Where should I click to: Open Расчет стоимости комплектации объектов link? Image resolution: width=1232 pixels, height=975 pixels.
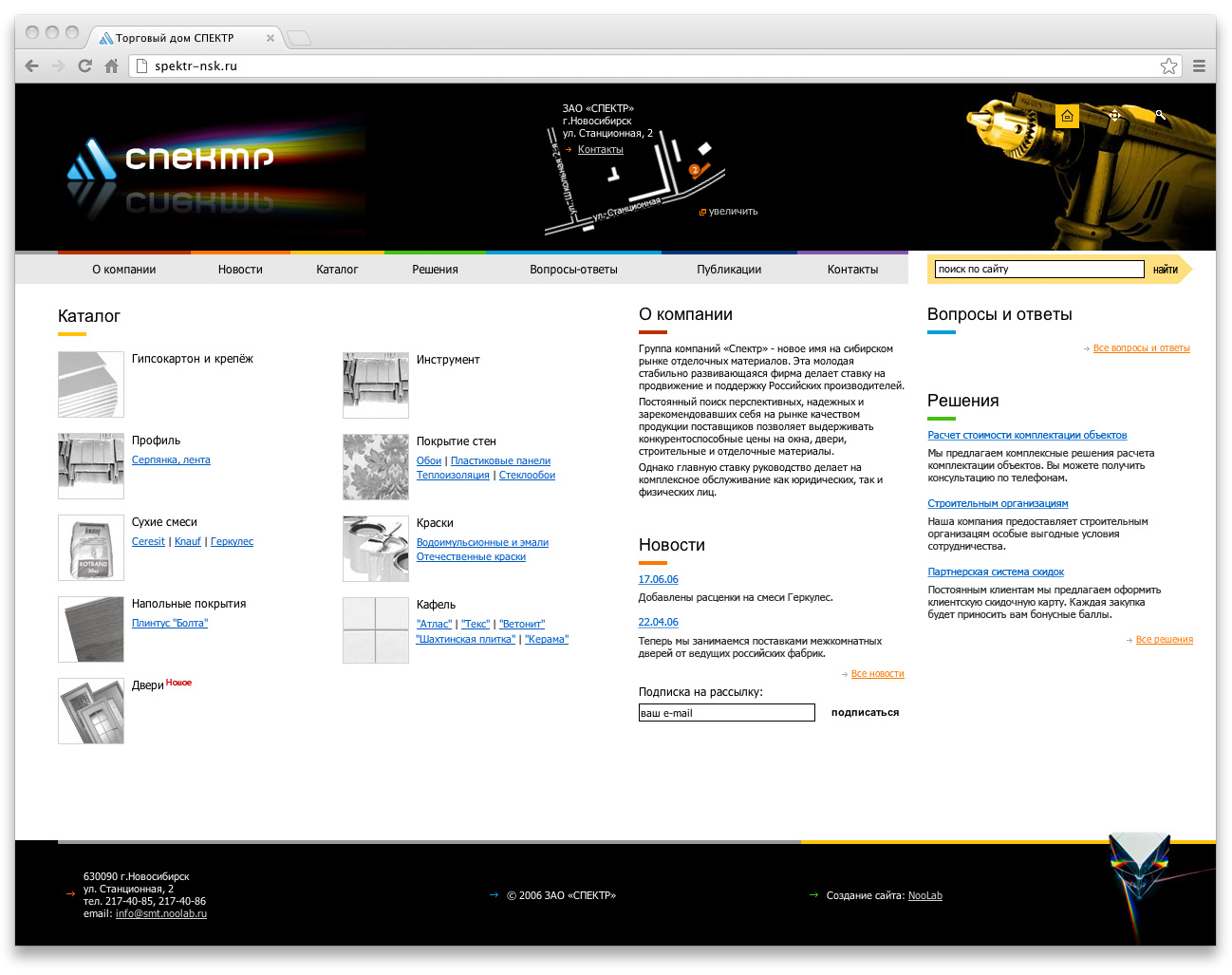[x=1027, y=436]
